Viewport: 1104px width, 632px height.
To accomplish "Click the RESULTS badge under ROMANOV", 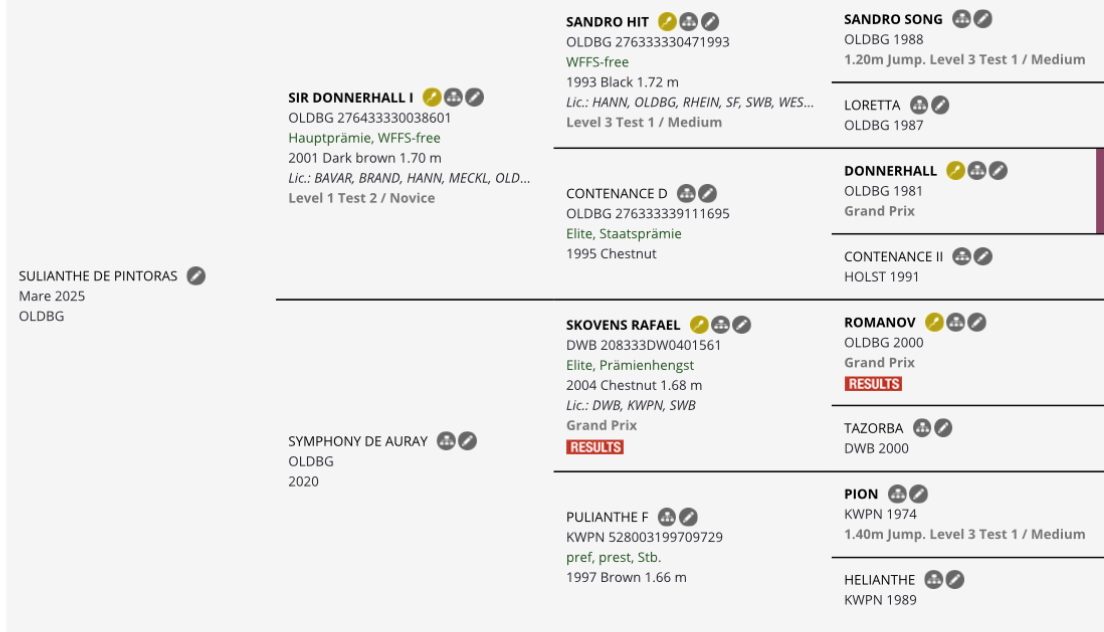I will tap(873, 384).
